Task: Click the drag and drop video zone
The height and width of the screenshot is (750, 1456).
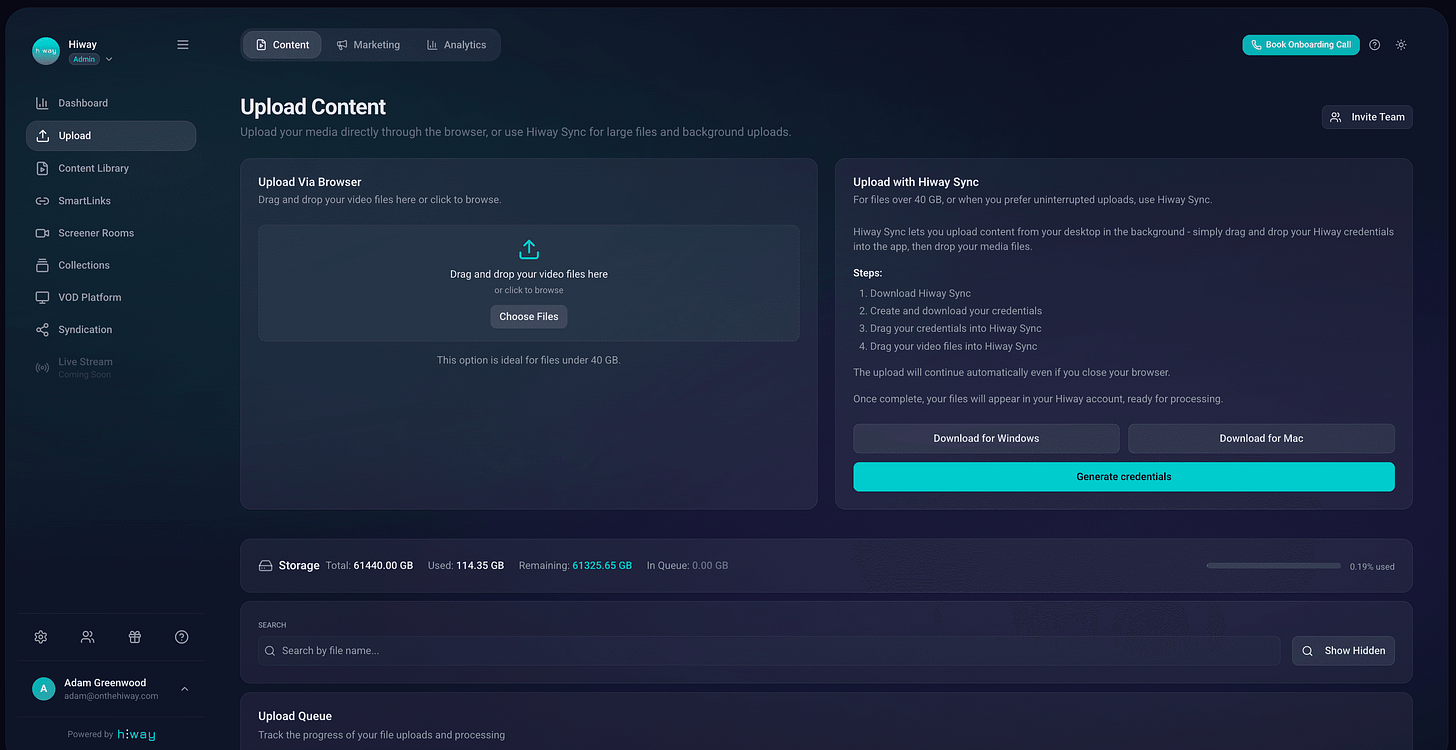Action: tap(529, 283)
